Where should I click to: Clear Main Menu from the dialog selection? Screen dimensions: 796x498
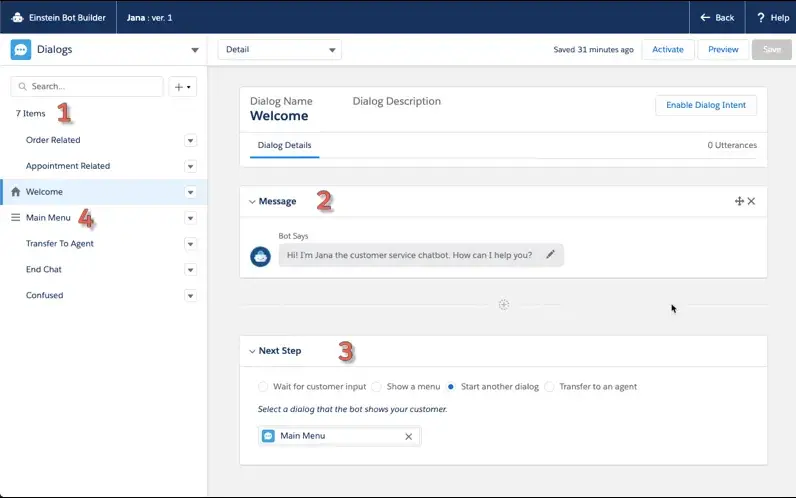point(408,436)
